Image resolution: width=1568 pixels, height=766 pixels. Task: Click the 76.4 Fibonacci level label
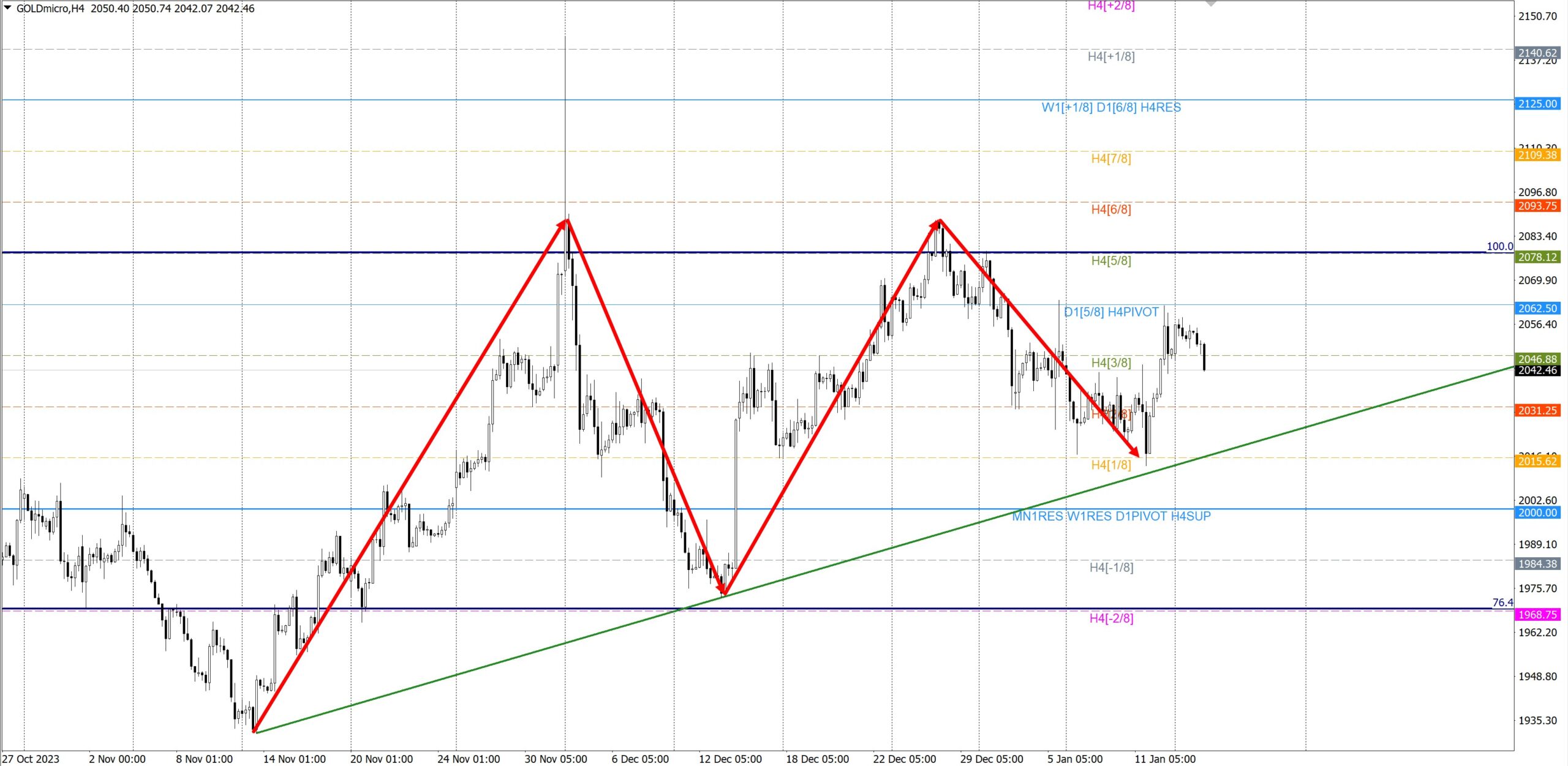tap(1502, 603)
